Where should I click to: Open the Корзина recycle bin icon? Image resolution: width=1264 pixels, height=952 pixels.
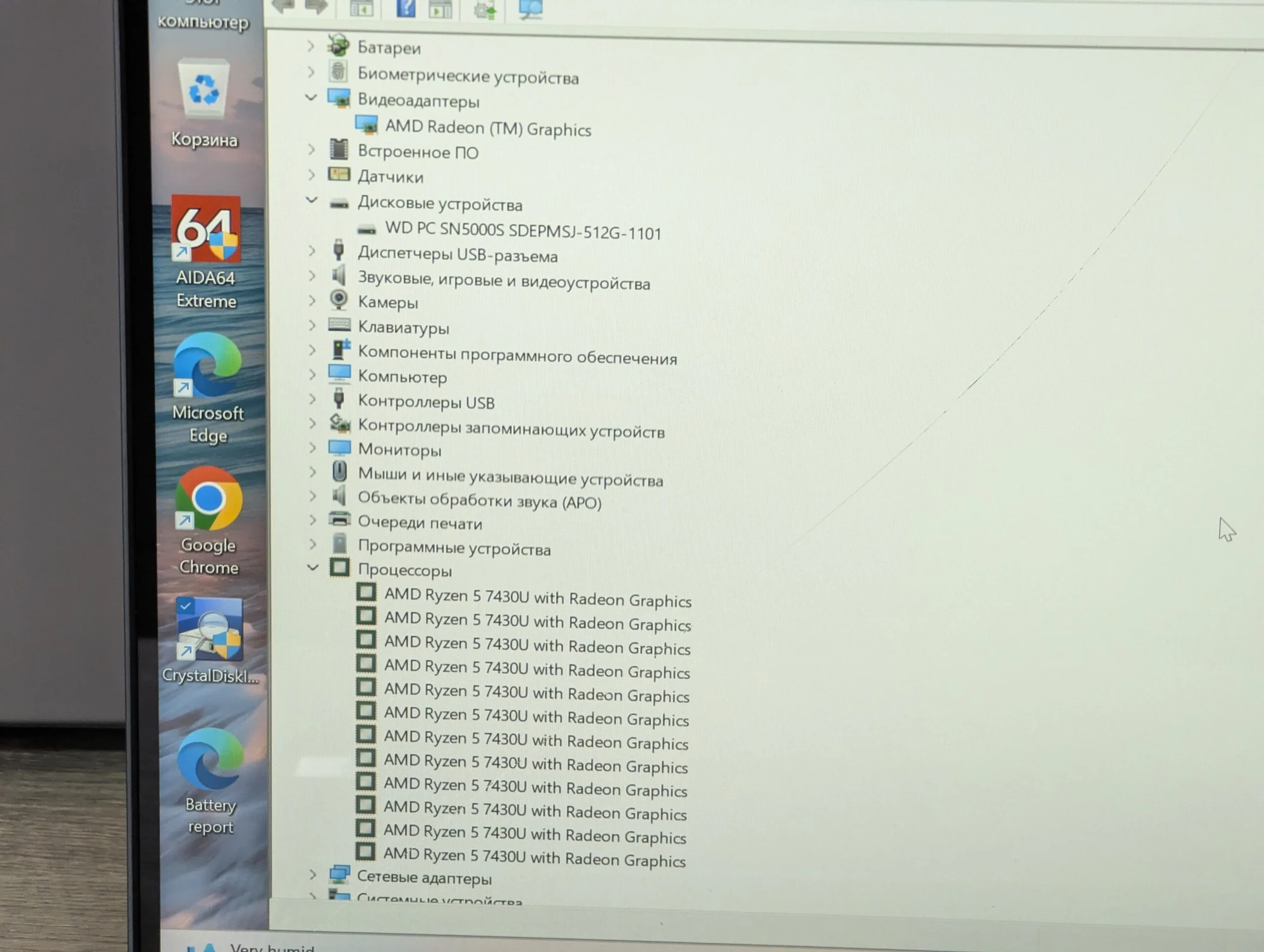(205, 104)
